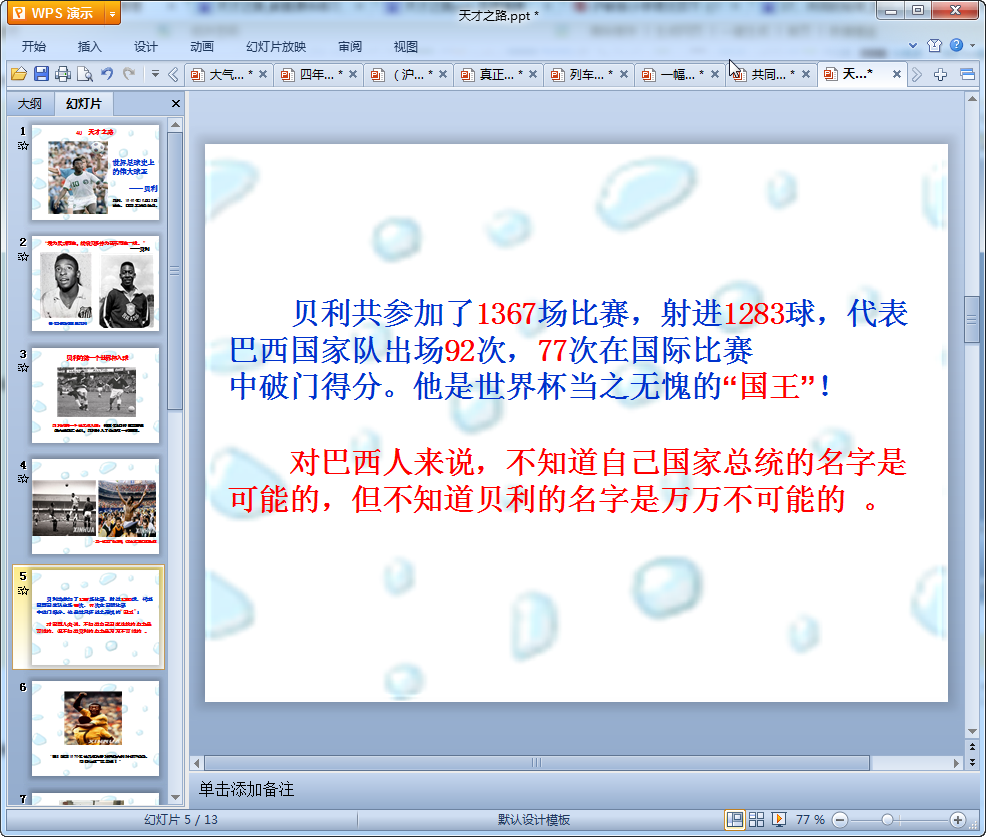Image resolution: width=986 pixels, height=837 pixels.
Task: Switch to normal view in status bar
Action: point(735,820)
